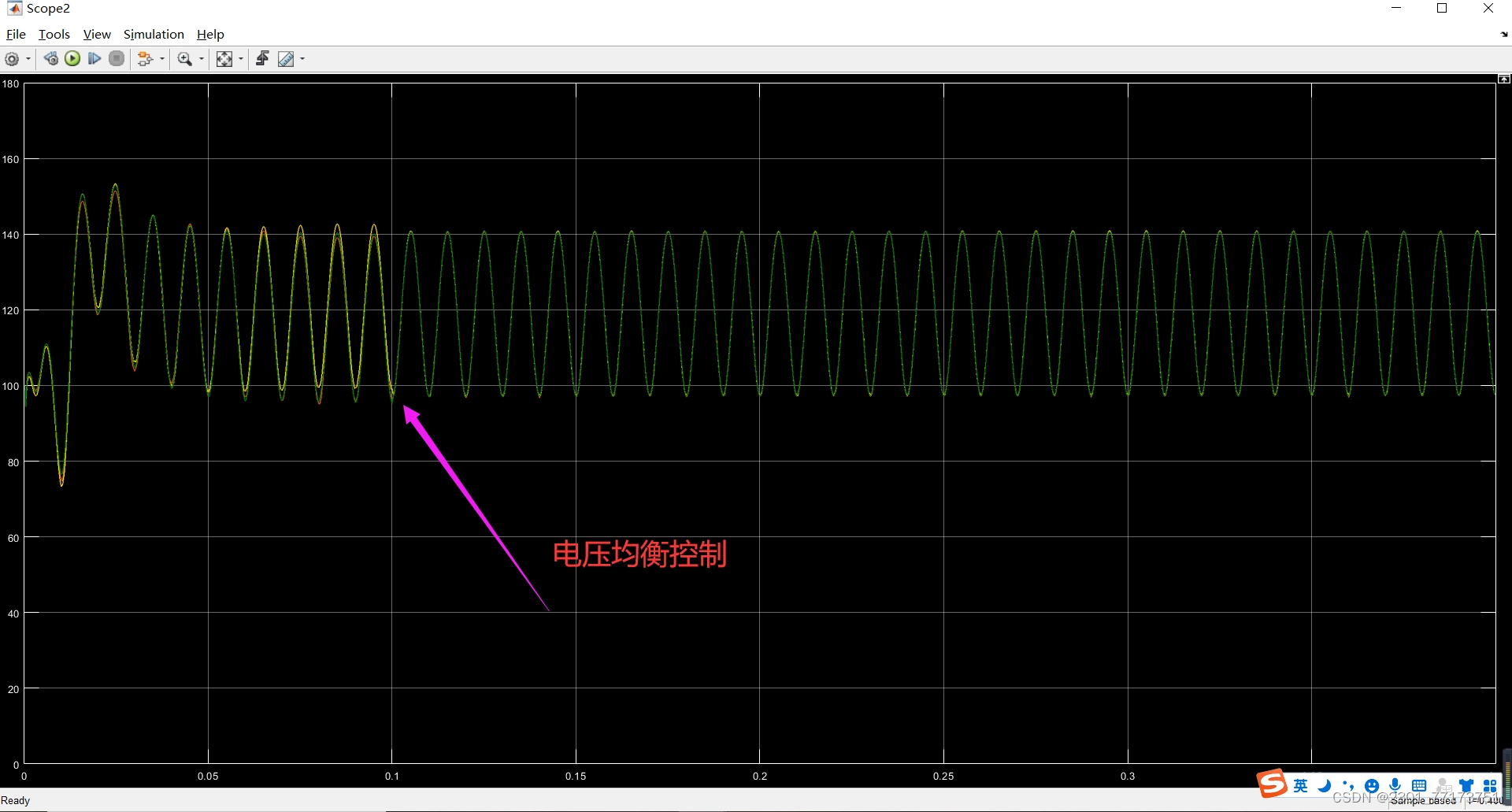Open the View menu
This screenshot has height=812, width=1512.
(97, 34)
